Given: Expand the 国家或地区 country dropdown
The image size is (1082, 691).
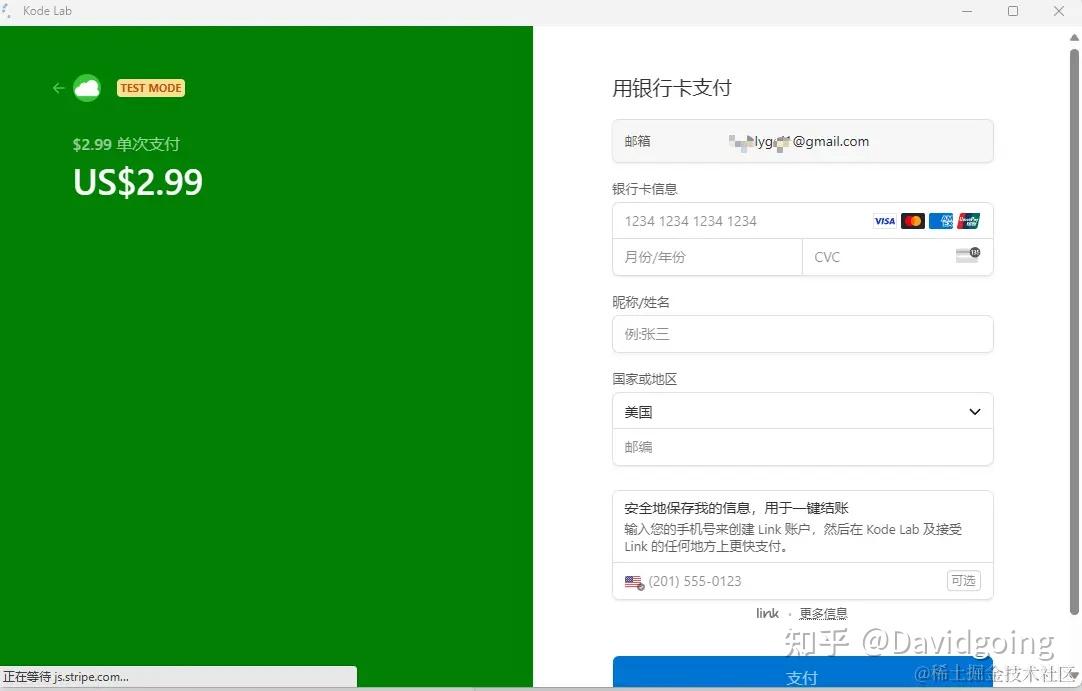Looking at the screenshot, I should click(x=803, y=411).
